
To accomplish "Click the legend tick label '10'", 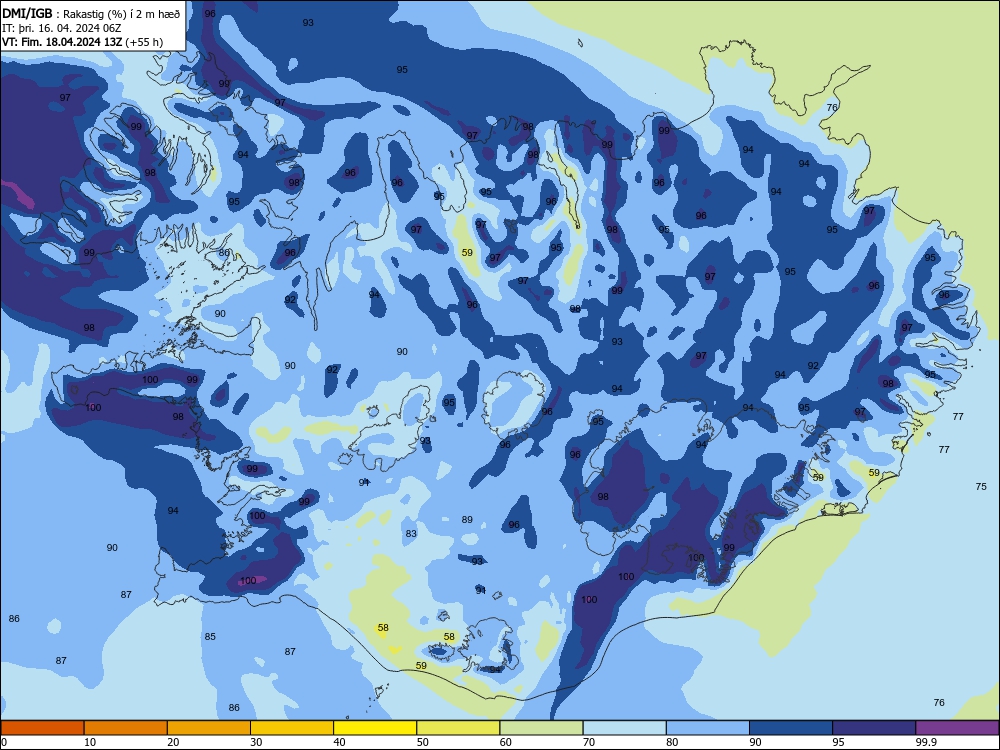I will point(90,742).
